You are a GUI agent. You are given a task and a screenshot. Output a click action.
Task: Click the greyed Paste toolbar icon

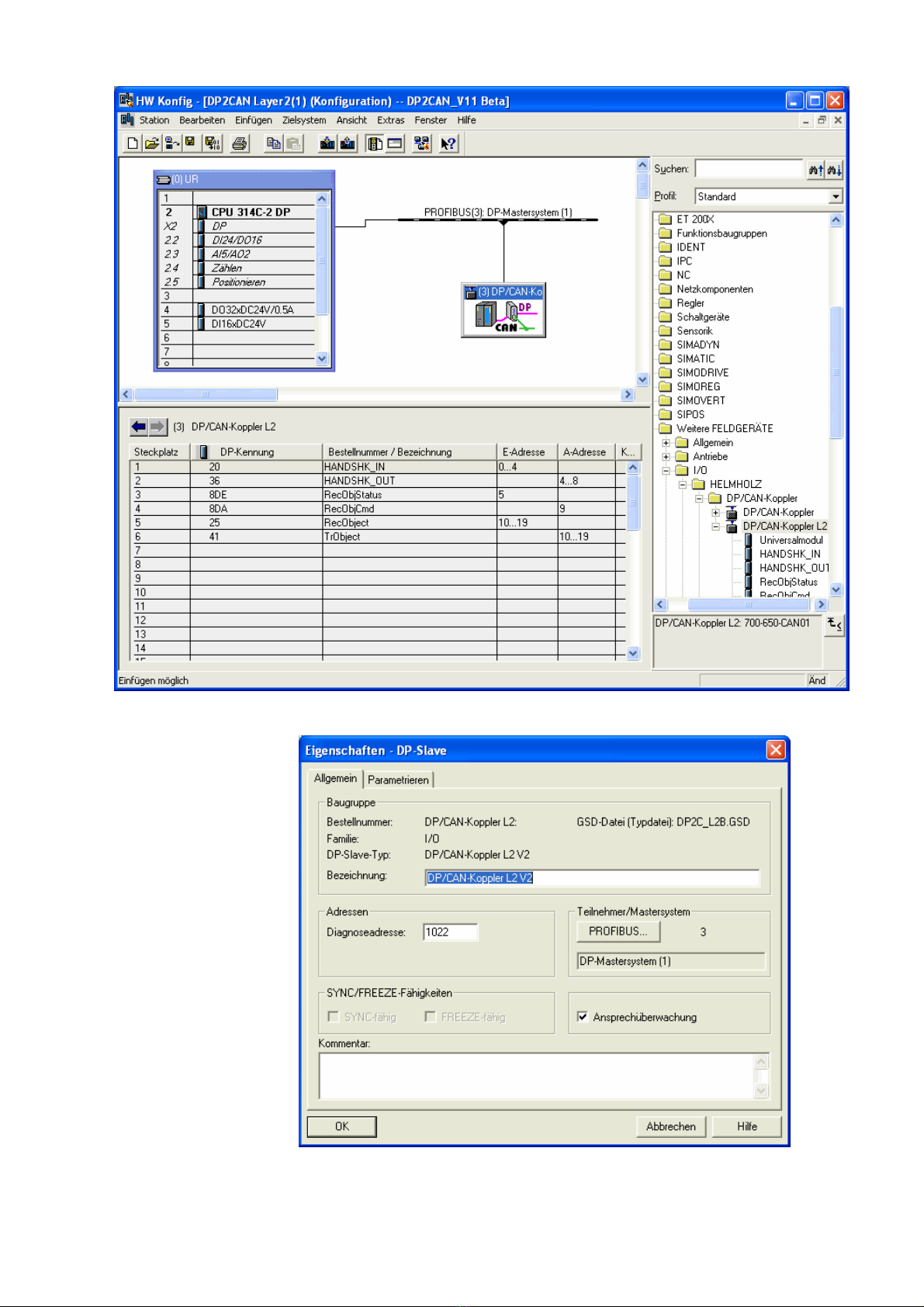pos(293,143)
